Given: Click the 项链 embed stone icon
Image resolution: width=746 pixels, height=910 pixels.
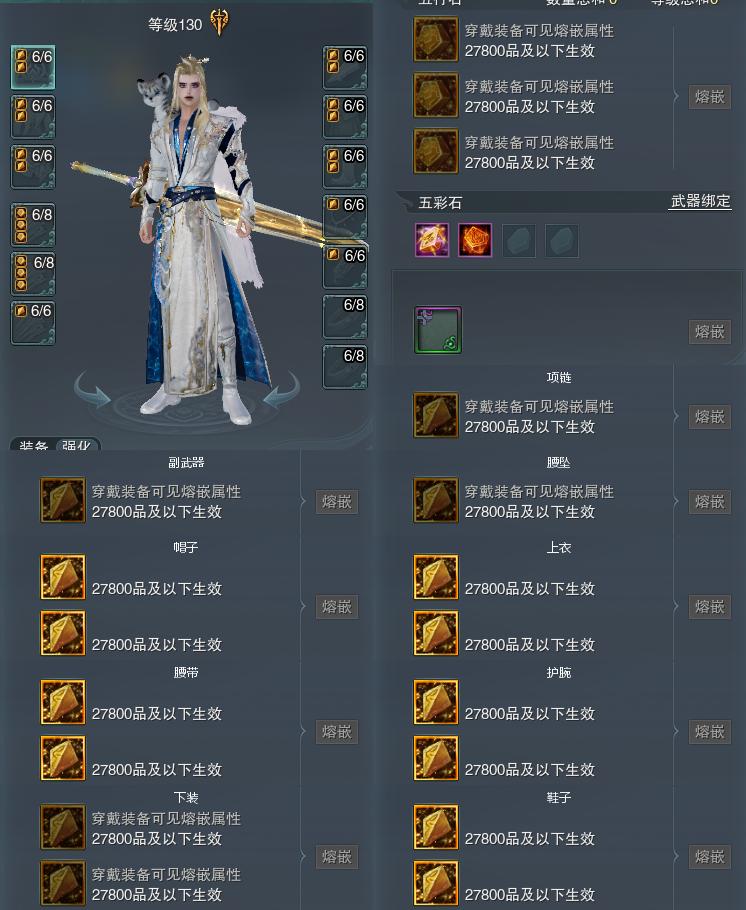Looking at the screenshot, I should [x=436, y=416].
